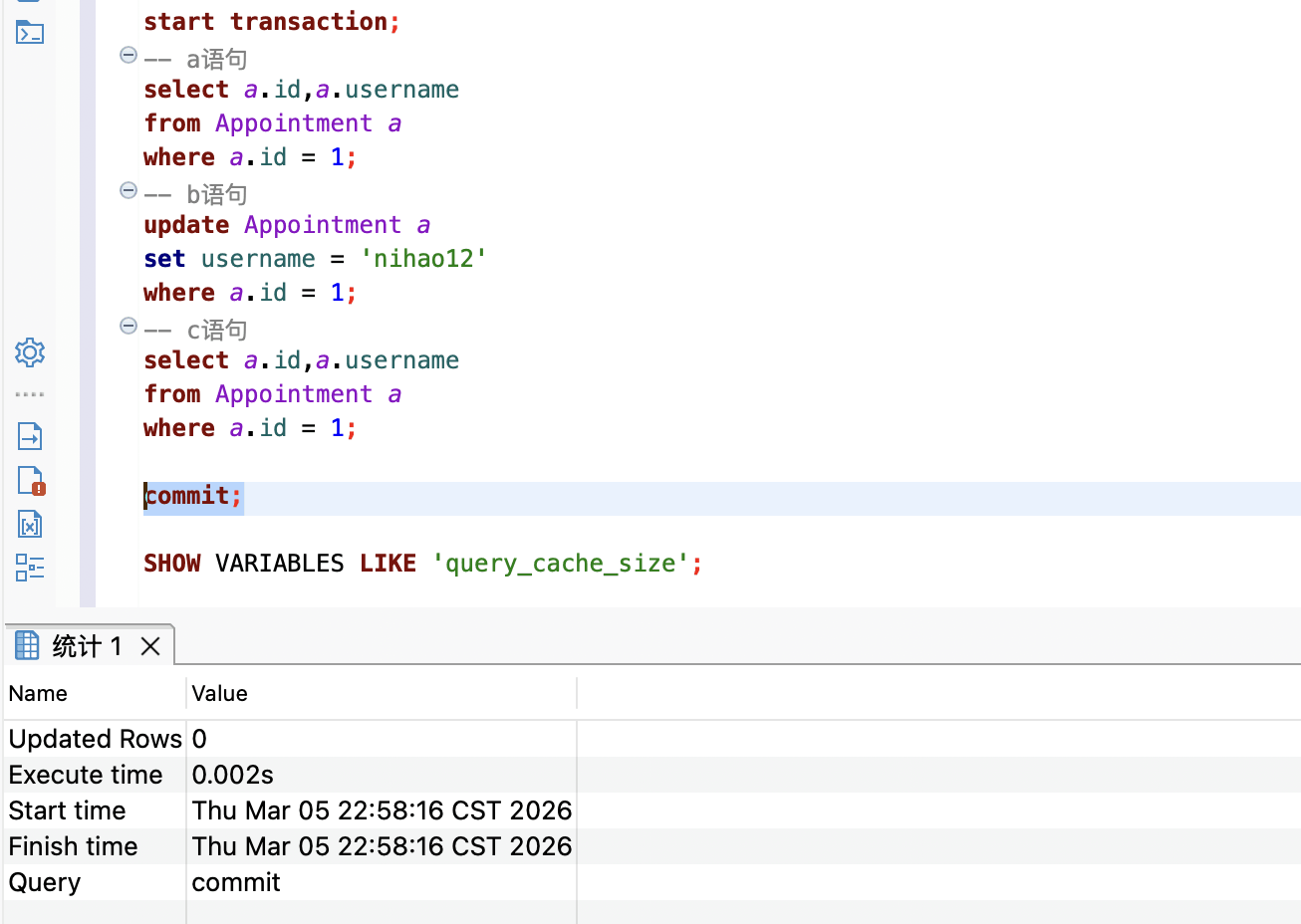The width and height of the screenshot is (1301, 924).
Task: Open the SQL console terminal icon
Action: click(x=30, y=33)
